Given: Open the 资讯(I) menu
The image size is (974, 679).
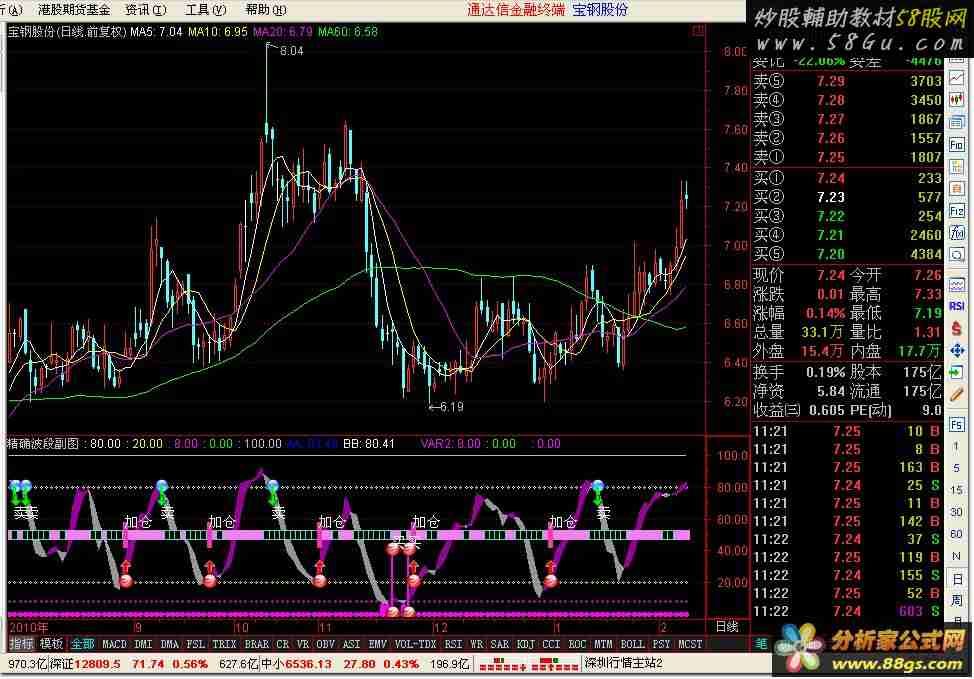Looking at the screenshot, I should coord(146,10).
